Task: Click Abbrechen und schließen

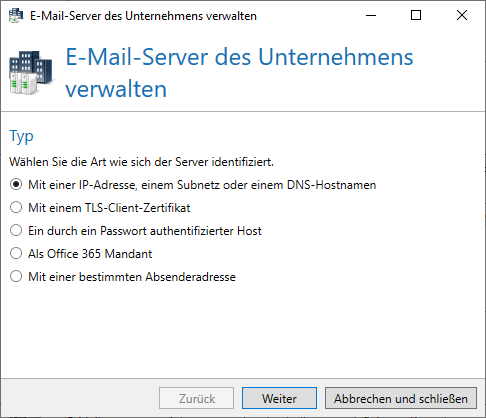Action: 401,398
